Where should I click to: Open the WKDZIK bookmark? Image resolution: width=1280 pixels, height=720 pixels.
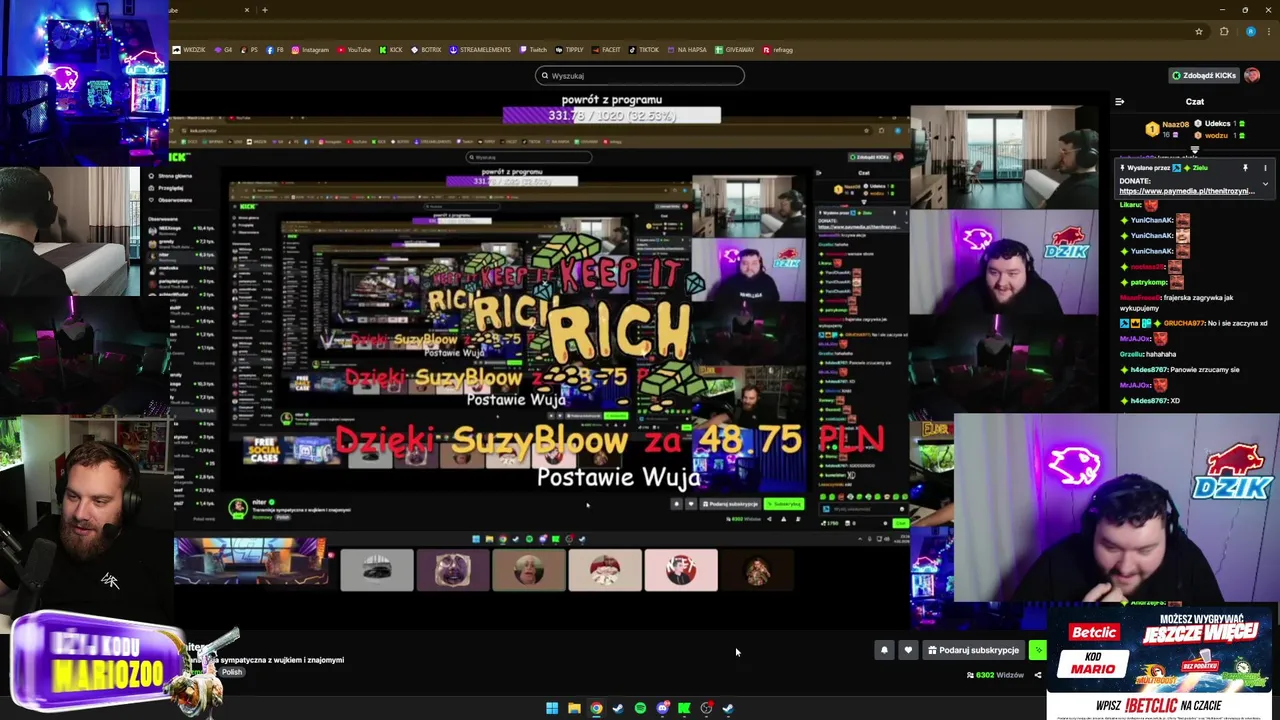[189, 49]
